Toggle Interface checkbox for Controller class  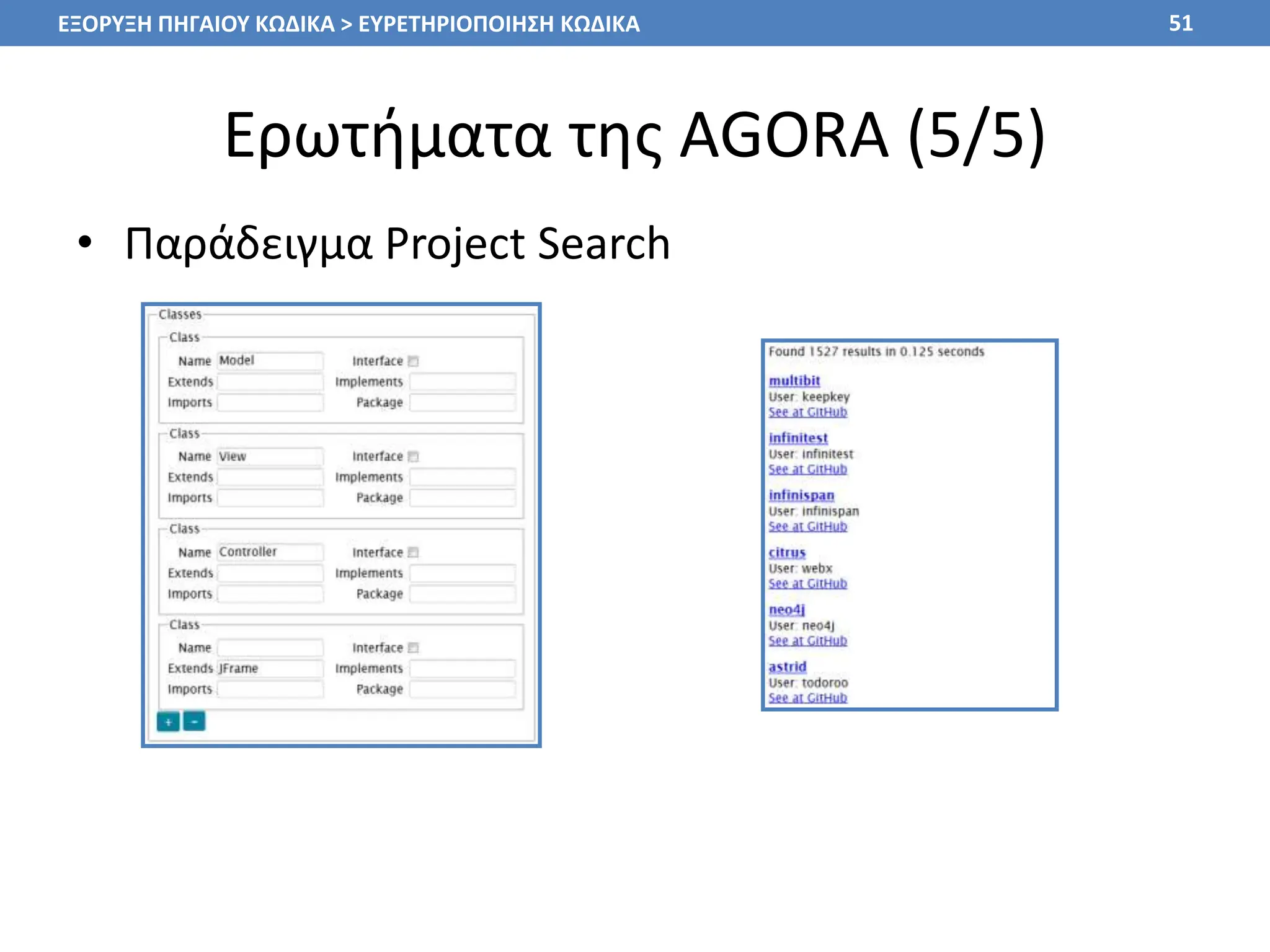click(x=414, y=552)
